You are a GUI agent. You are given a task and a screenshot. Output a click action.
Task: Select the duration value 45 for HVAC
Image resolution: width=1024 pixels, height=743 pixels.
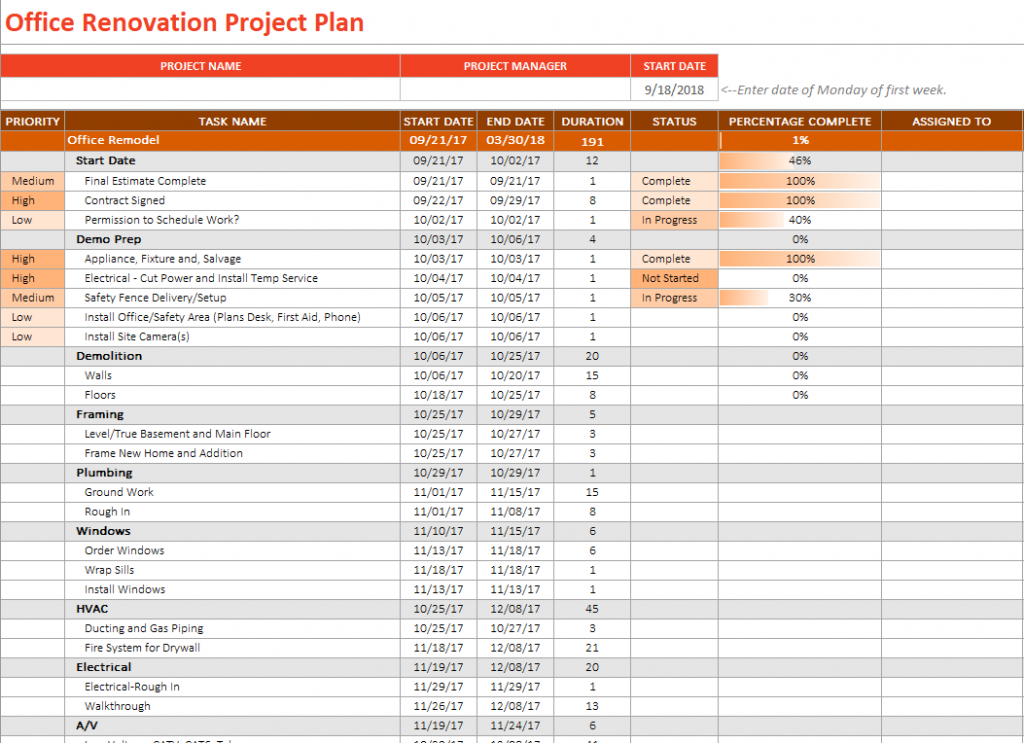point(592,608)
